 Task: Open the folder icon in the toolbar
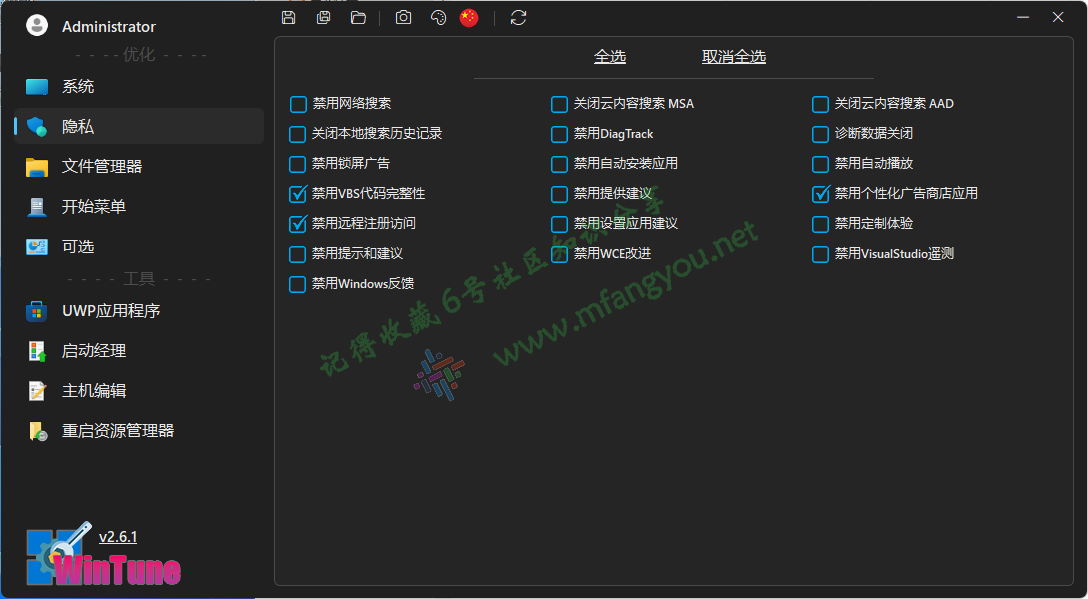[x=358, y=18]
